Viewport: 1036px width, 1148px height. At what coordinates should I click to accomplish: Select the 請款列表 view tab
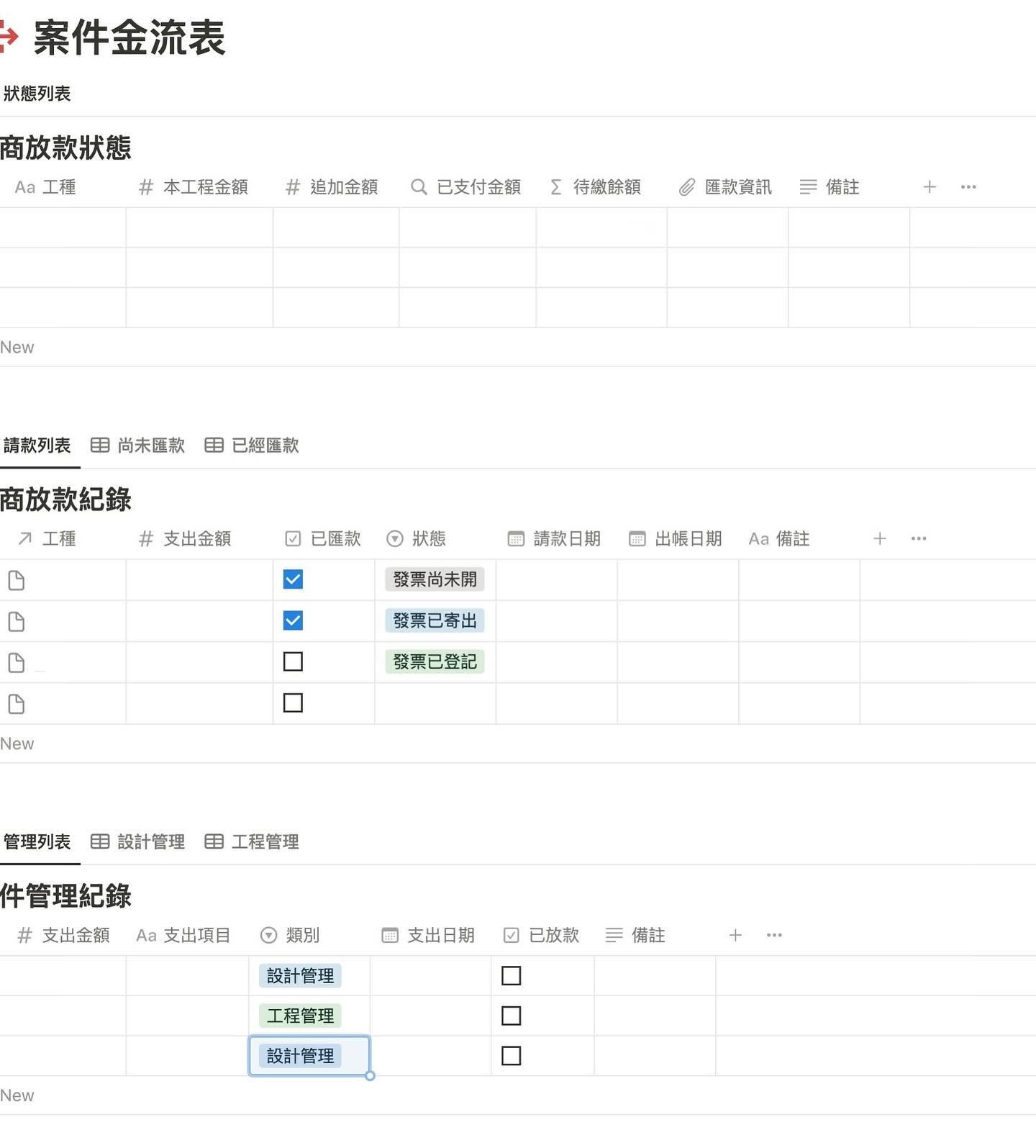[37, 446]
